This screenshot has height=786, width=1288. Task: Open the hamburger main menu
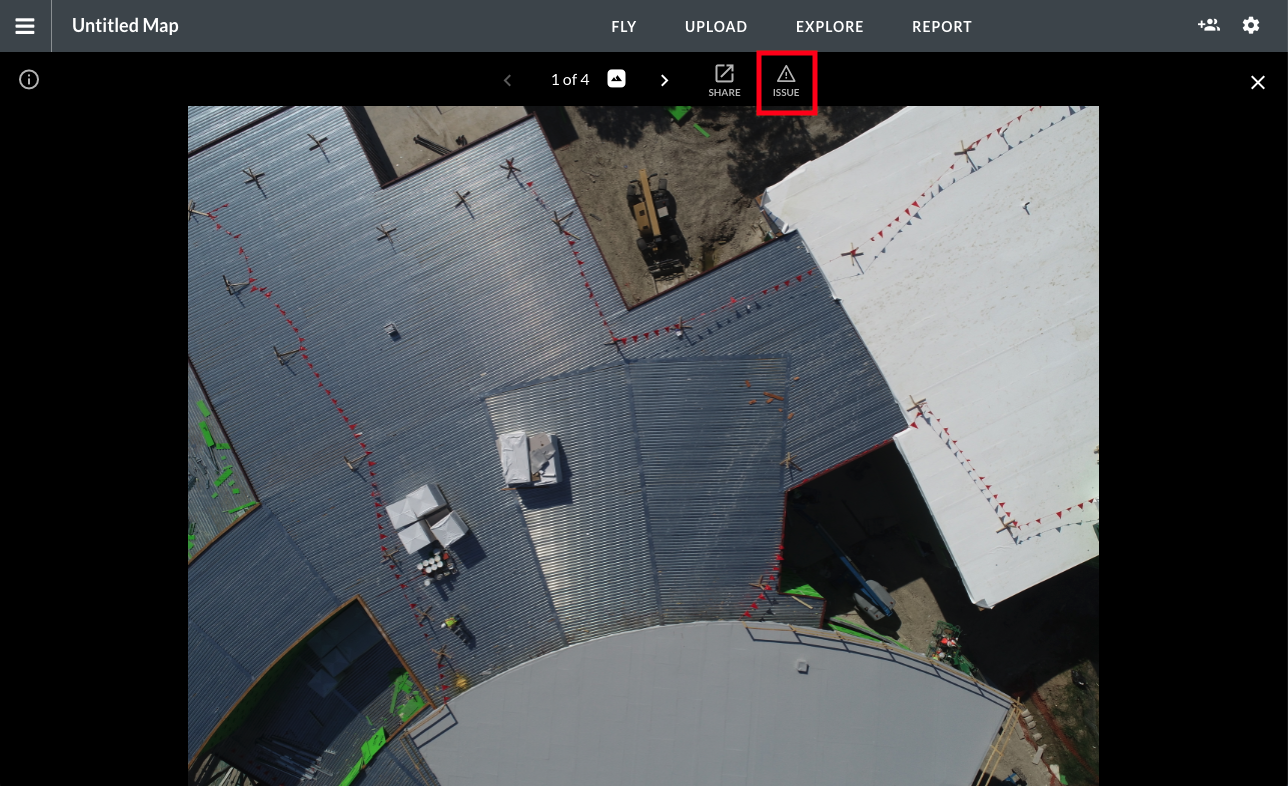[25, 26]
